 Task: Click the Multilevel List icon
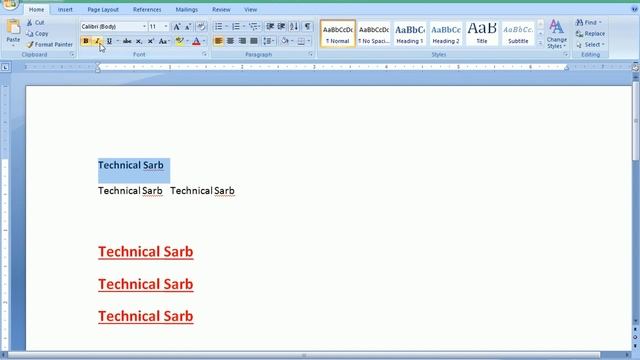(254, 27)
